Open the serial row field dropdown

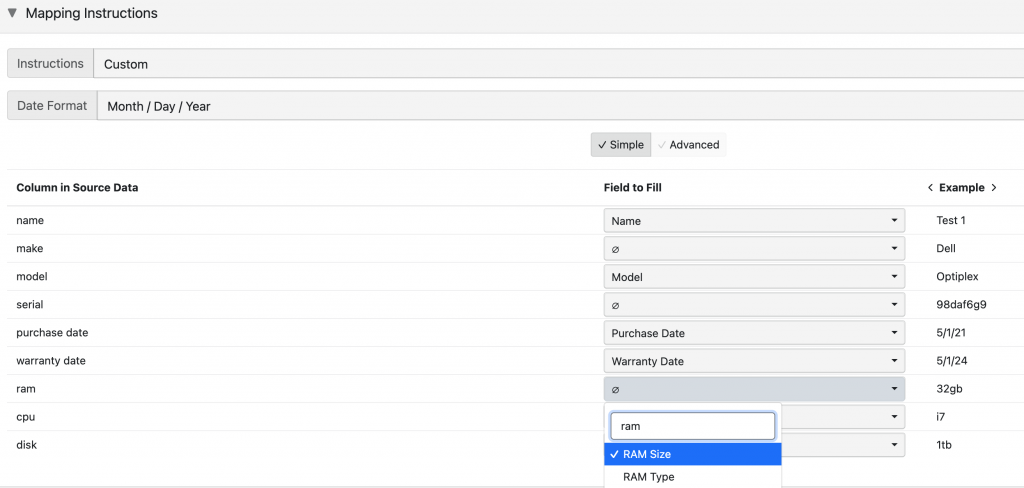(754, 305)
